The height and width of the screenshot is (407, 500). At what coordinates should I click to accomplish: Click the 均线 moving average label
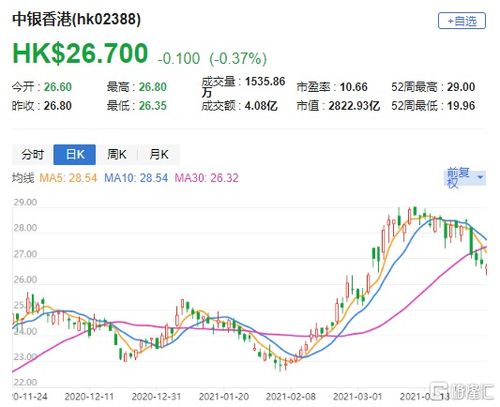point(23,178)
